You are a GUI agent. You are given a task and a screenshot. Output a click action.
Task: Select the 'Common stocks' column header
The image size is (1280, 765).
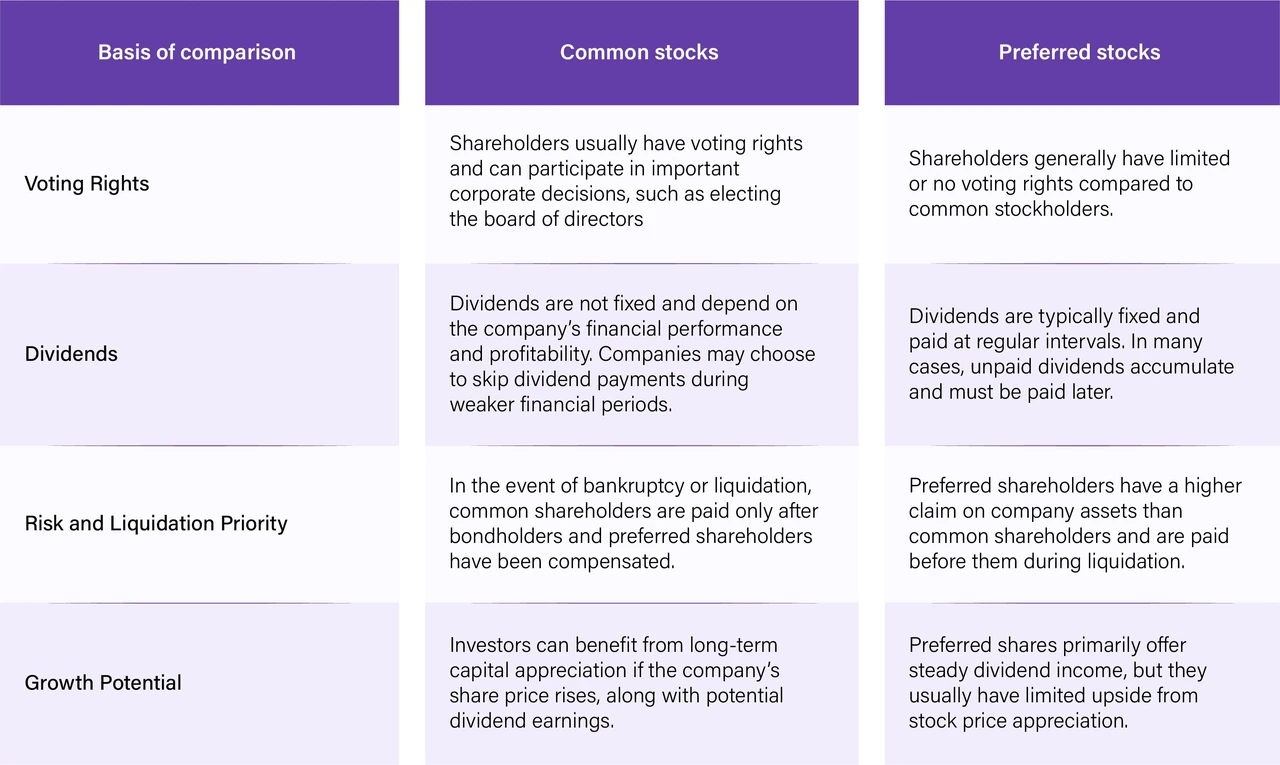click(640, 52)
